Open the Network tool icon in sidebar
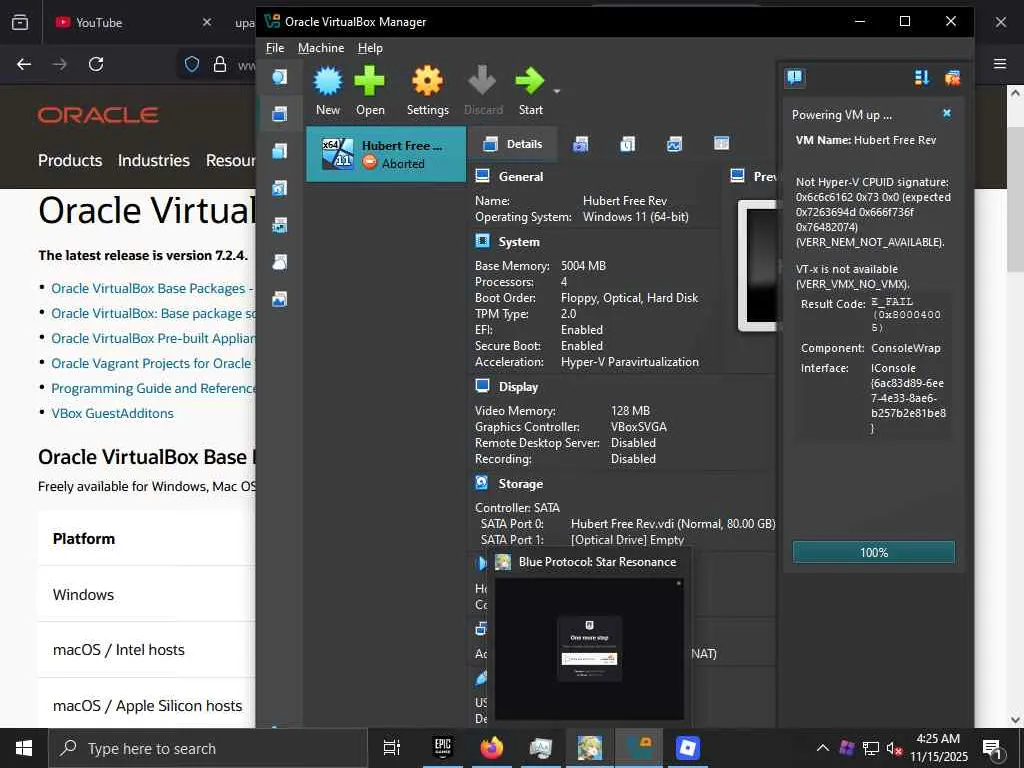This screenshot has height=768, width=1024. pyautogui.click(x=280, y=225)
